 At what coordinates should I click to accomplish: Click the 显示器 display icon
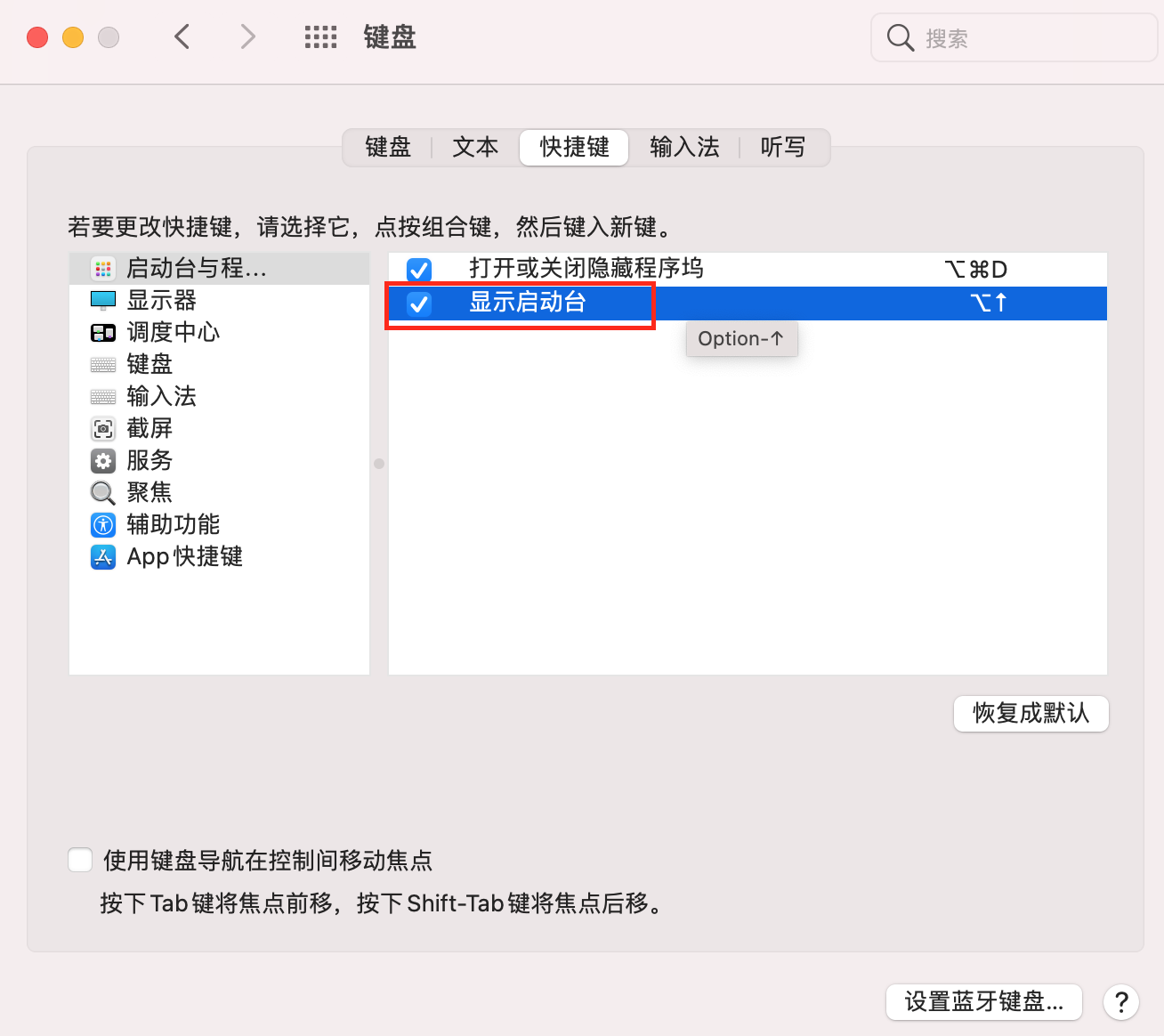coord(103,300)
